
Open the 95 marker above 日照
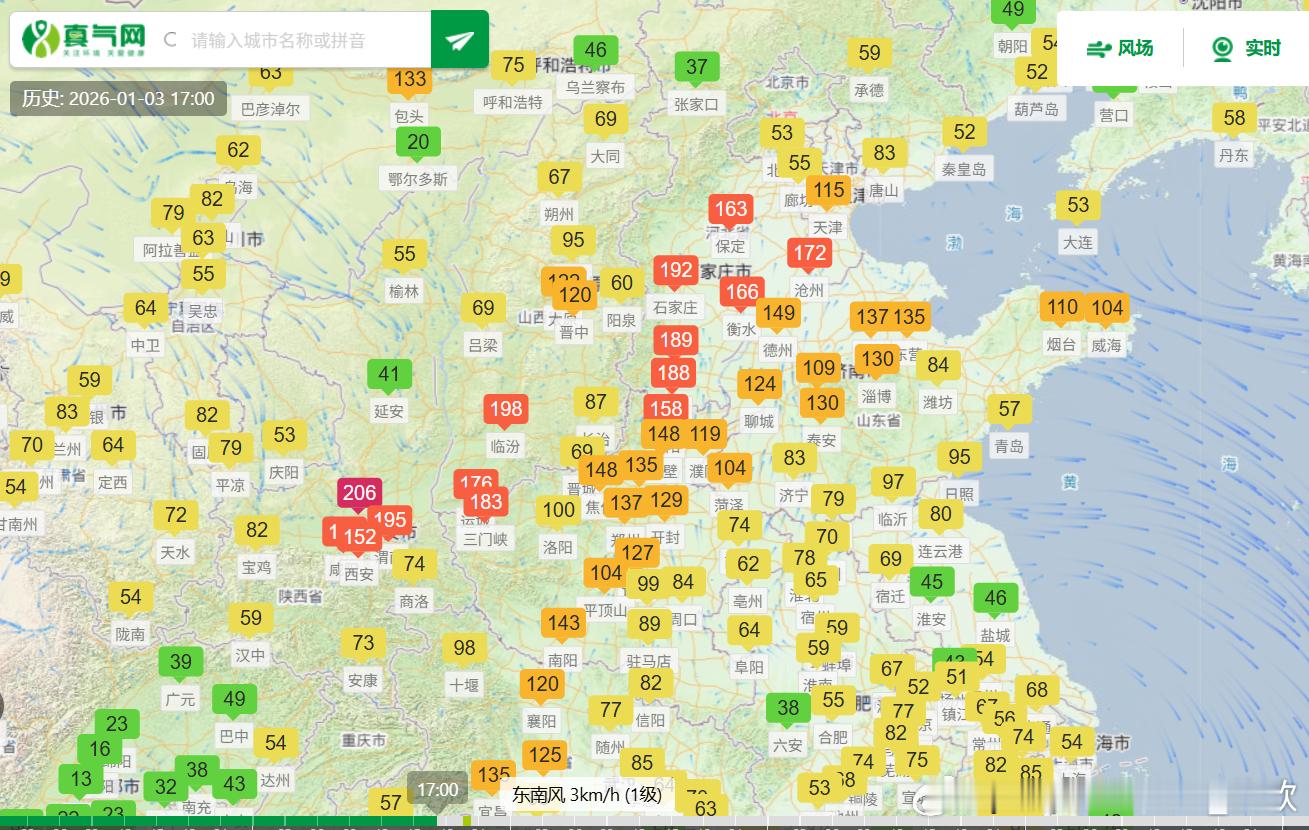960,459
